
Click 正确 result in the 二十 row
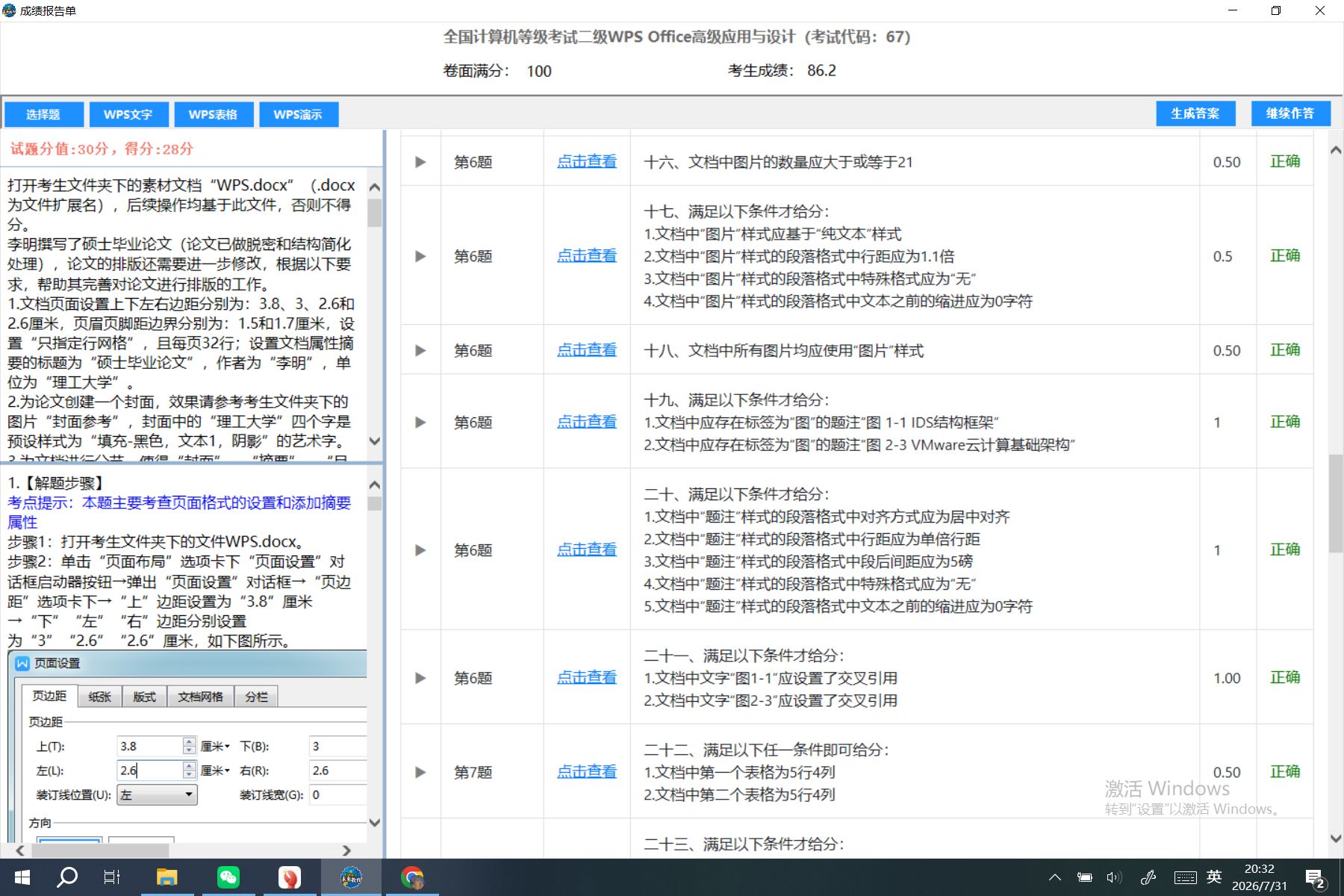1285,550
